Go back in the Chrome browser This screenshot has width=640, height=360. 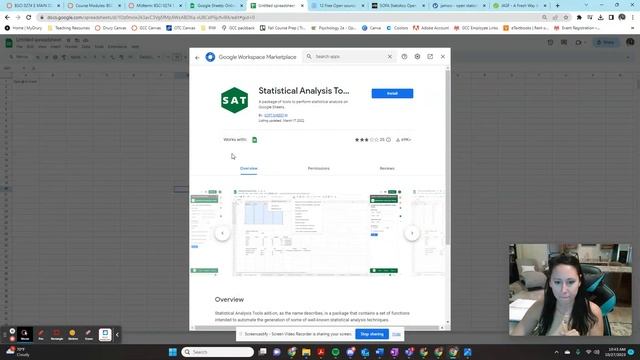7,18
